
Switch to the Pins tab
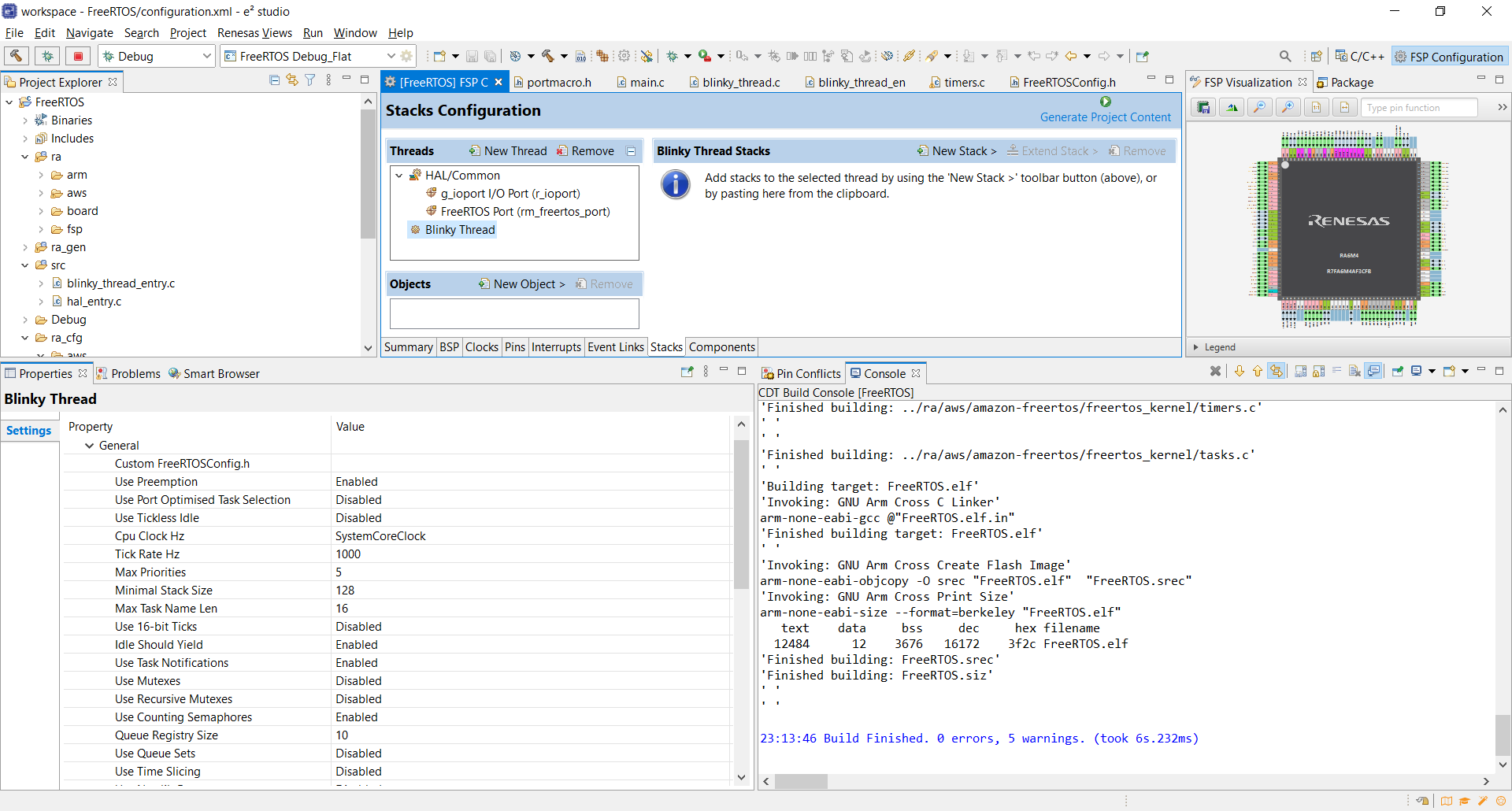point(515,347)
